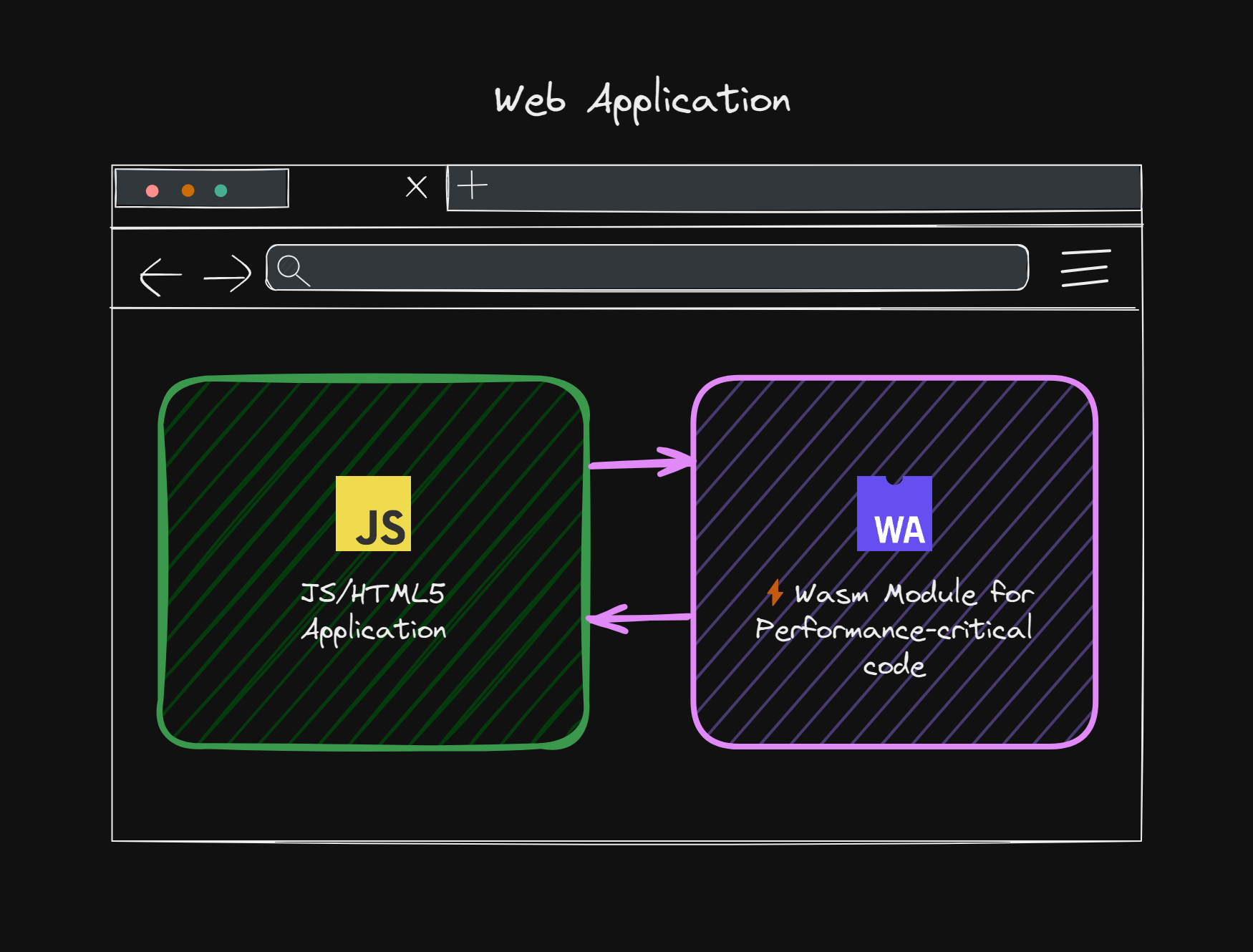Click "Wasm Module for Performance-critical code" text
The height and width of the screenshot is (952, 1253).
click(x=894, y=629)
